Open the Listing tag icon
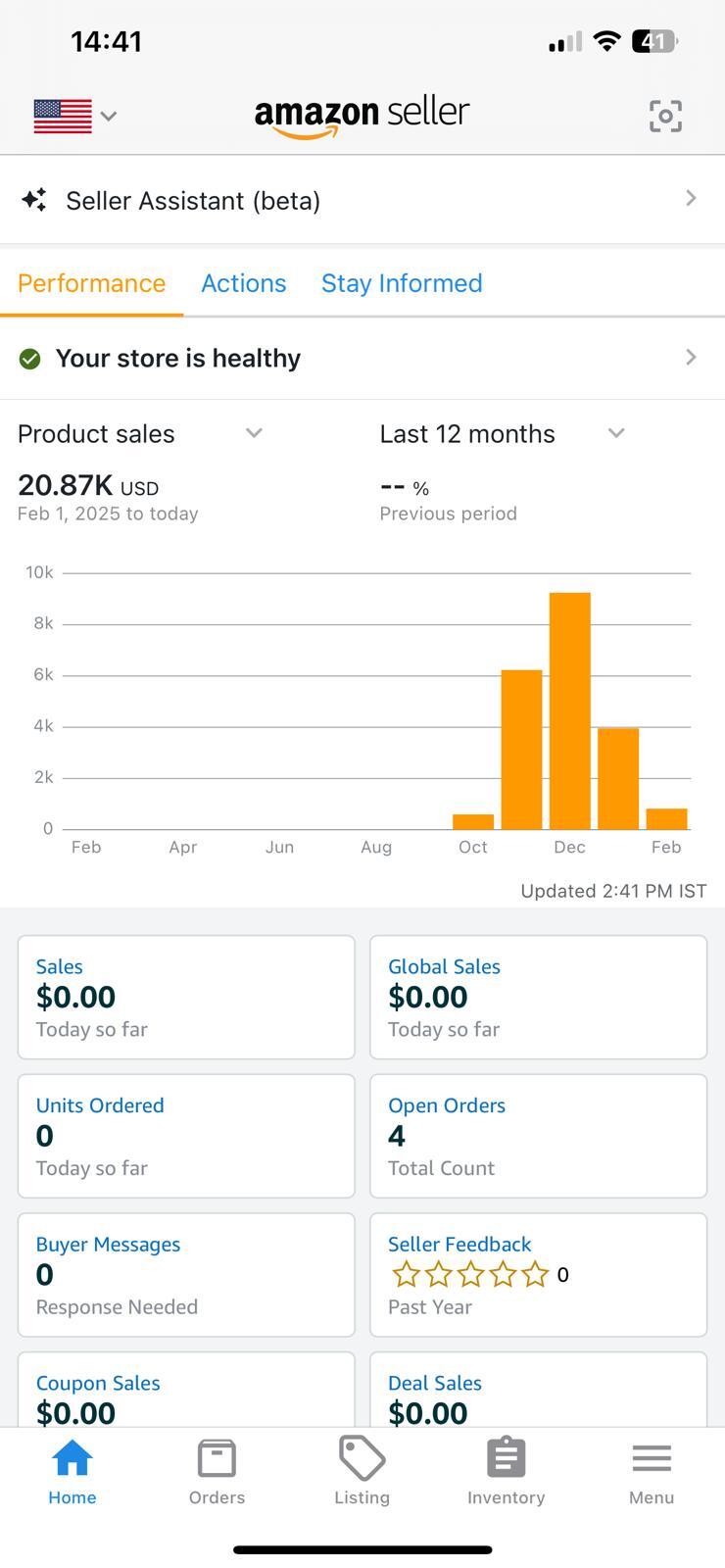The height and width of the screenshot is (1568, 725). [x=362, y=1459]
